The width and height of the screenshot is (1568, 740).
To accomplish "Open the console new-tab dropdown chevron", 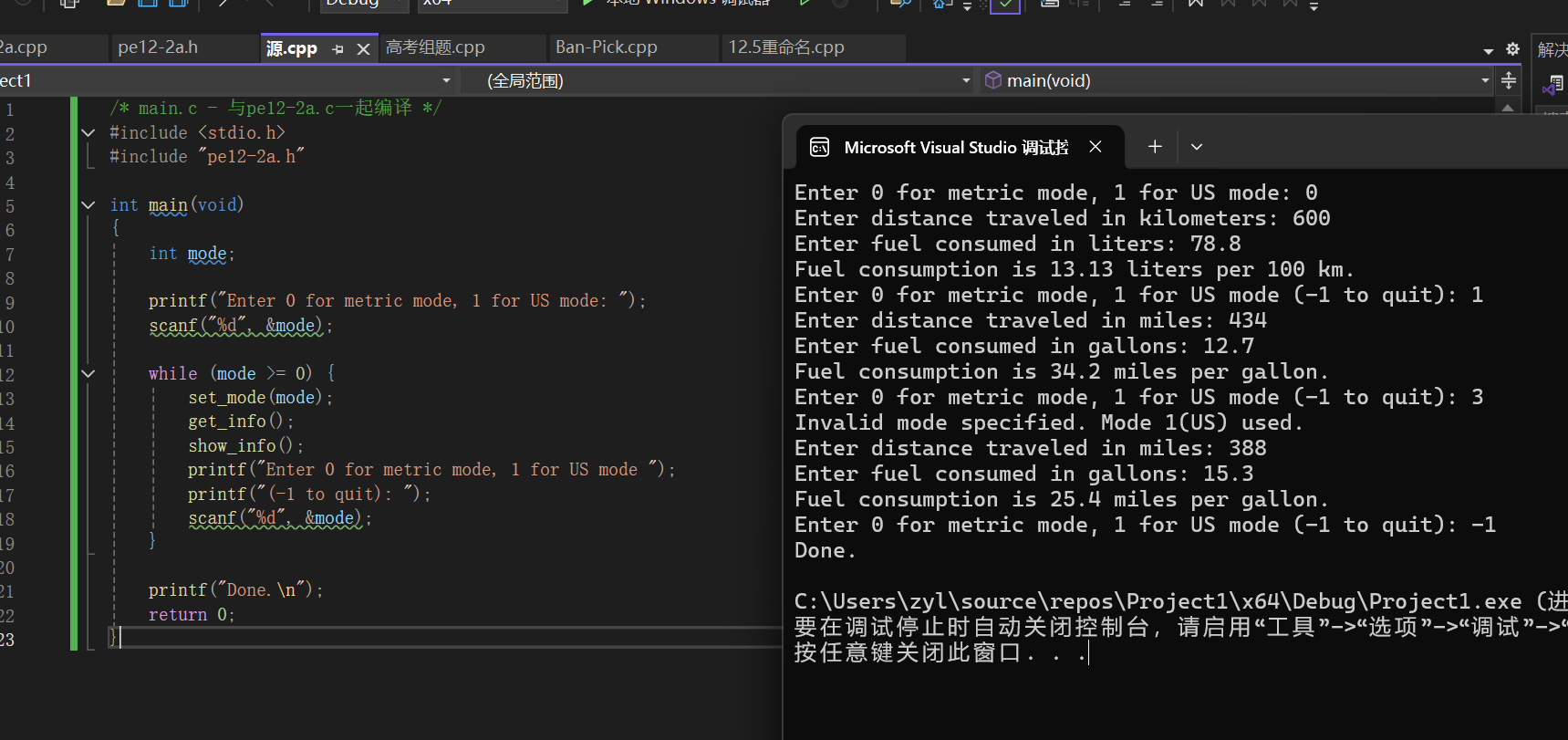I will click(1197, 147).
